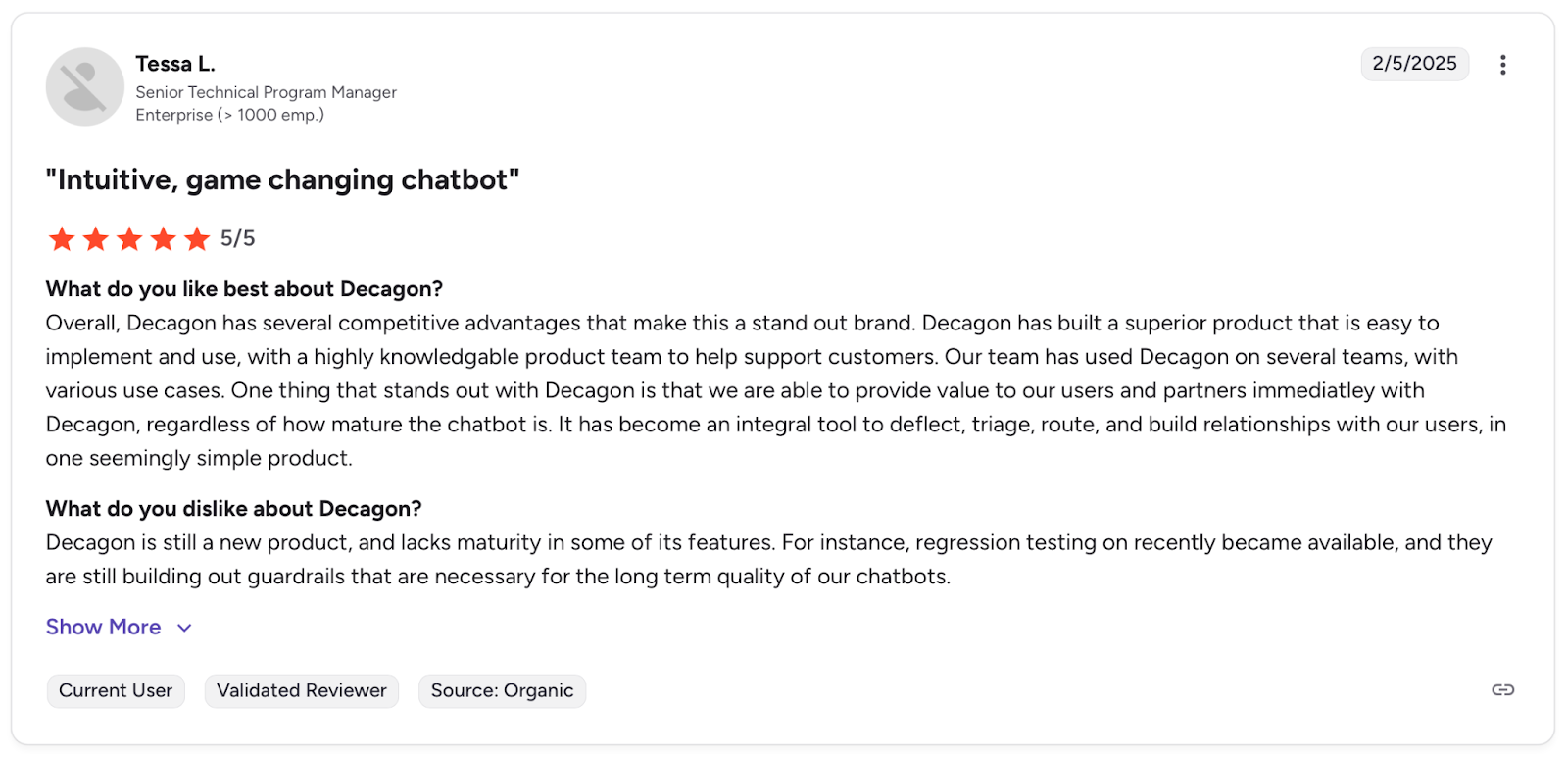This screenshot has height=759, width=1568.
Task: Expand review with Show More link
Action: pyautogui.click(x=103, y=628)
